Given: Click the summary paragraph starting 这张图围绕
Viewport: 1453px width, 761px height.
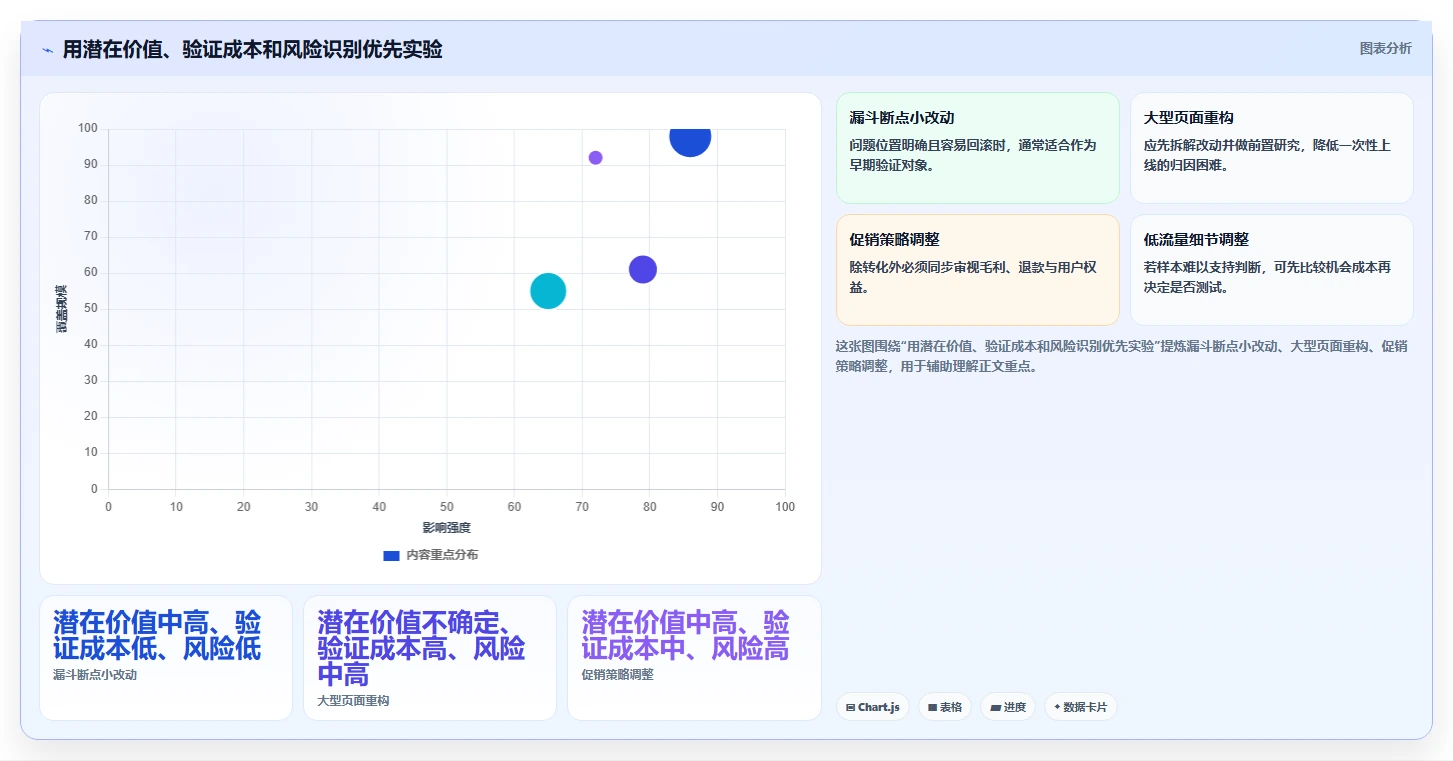Looking at the screenshot, I should click(1121, 356).
